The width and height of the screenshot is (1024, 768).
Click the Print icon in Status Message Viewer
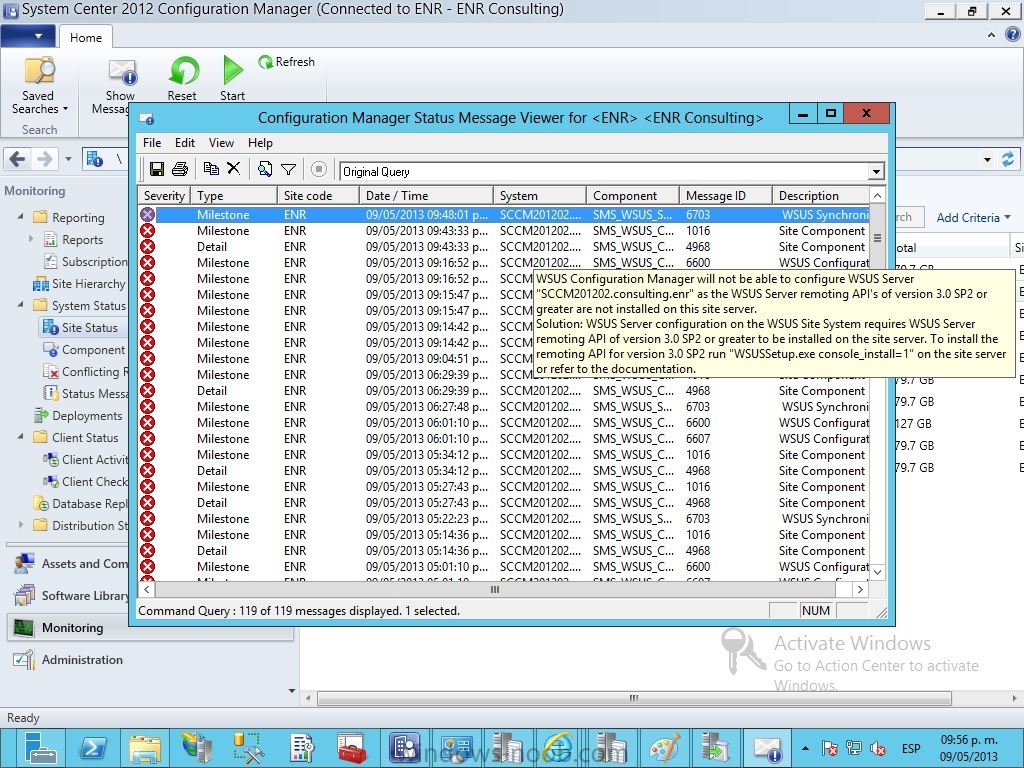pos(180,170)
